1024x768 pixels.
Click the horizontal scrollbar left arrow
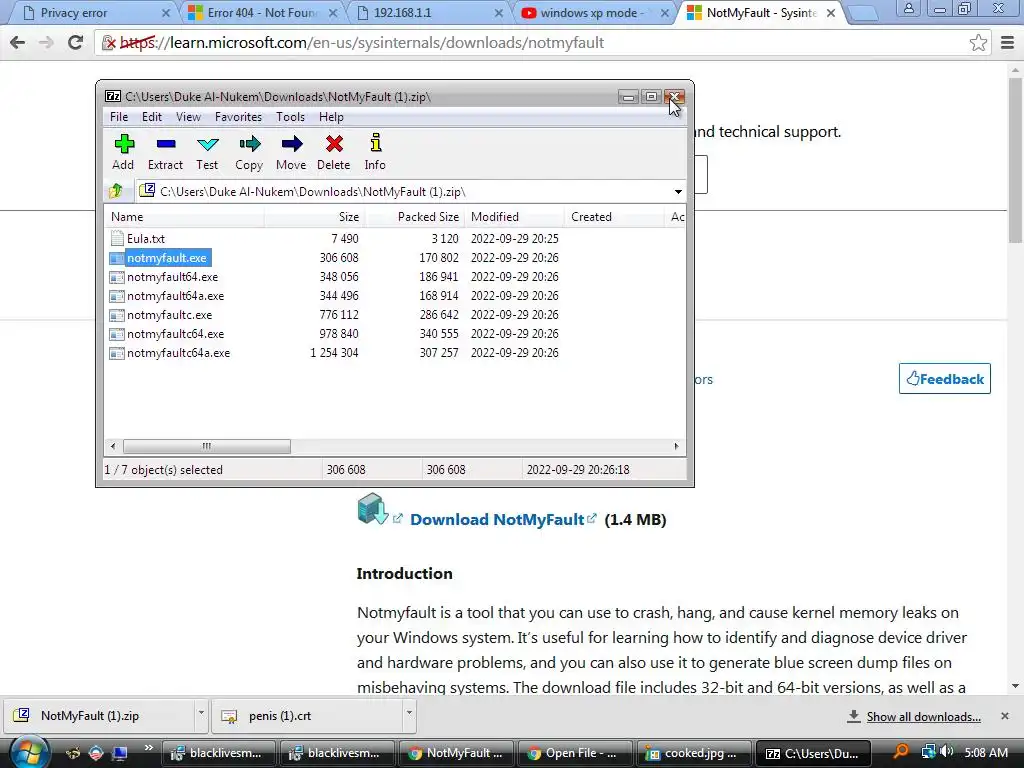113,446
